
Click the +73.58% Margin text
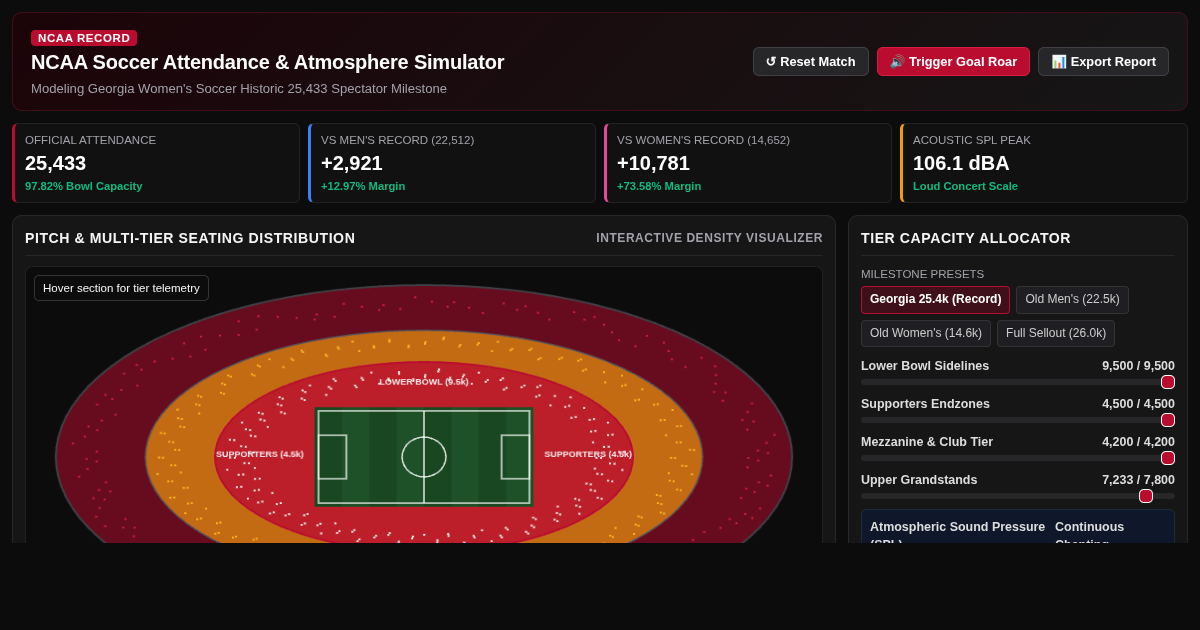(x=659, y=186)
